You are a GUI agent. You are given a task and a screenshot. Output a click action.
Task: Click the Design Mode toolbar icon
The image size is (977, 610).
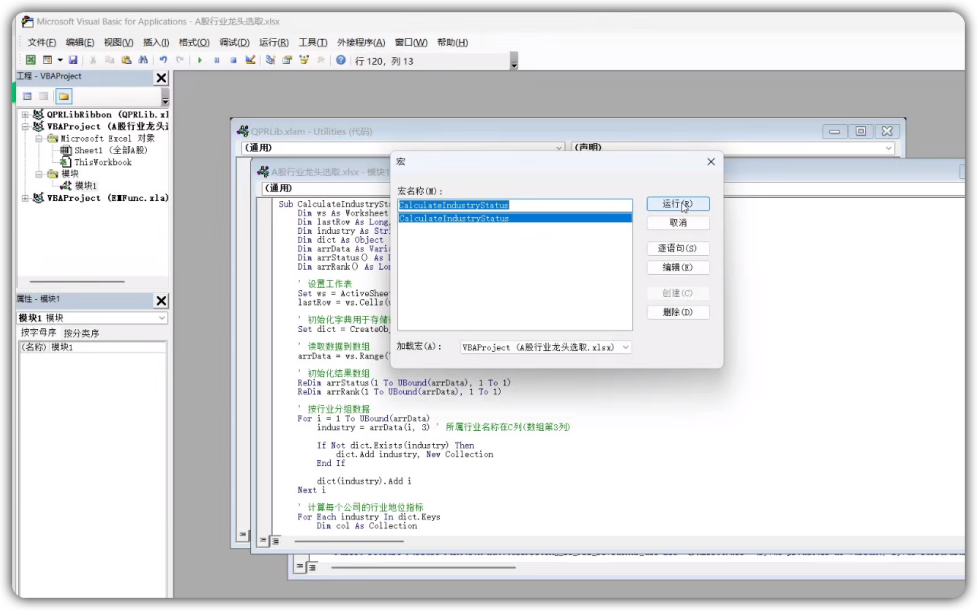click(x=251, y=61)
